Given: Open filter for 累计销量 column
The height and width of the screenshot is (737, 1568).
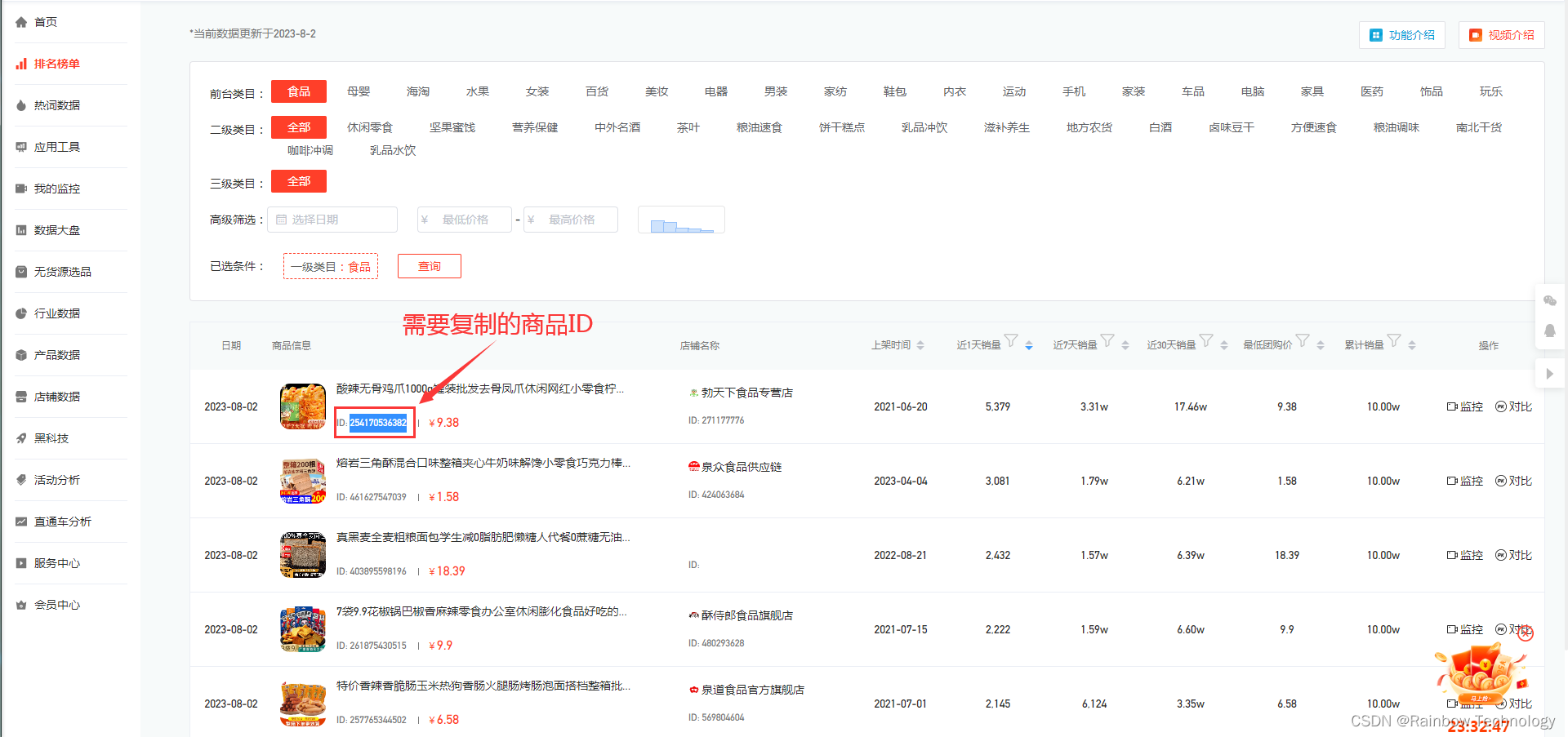Looking at the screenshot, I should tap(1394, 341).
